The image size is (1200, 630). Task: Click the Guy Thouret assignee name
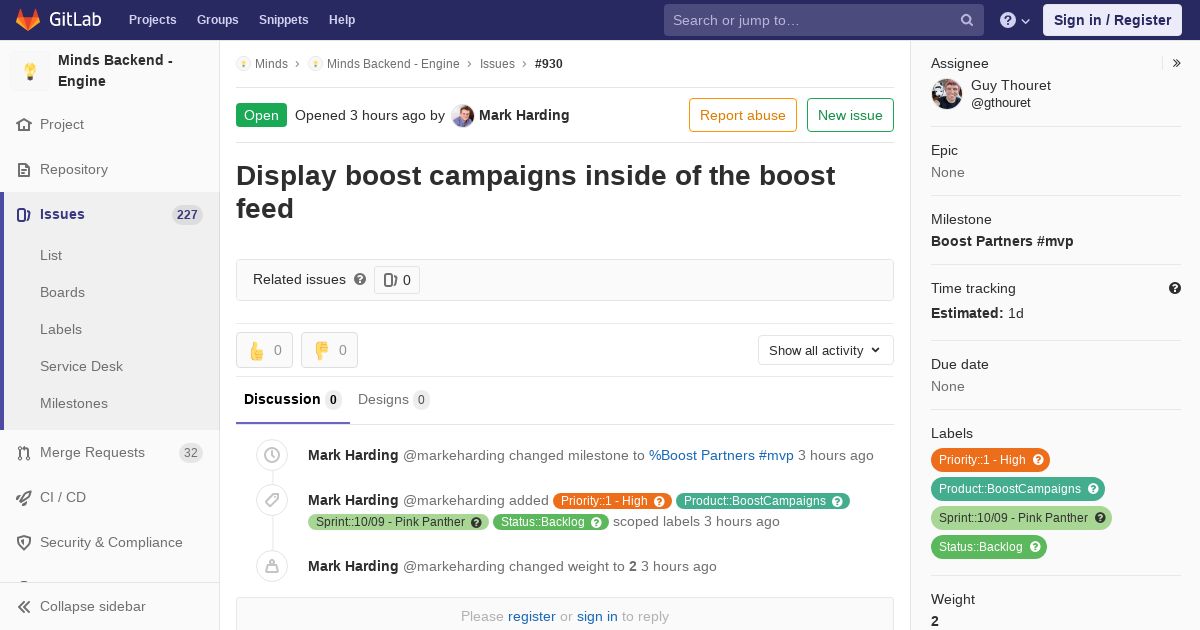click(1011, 86)
